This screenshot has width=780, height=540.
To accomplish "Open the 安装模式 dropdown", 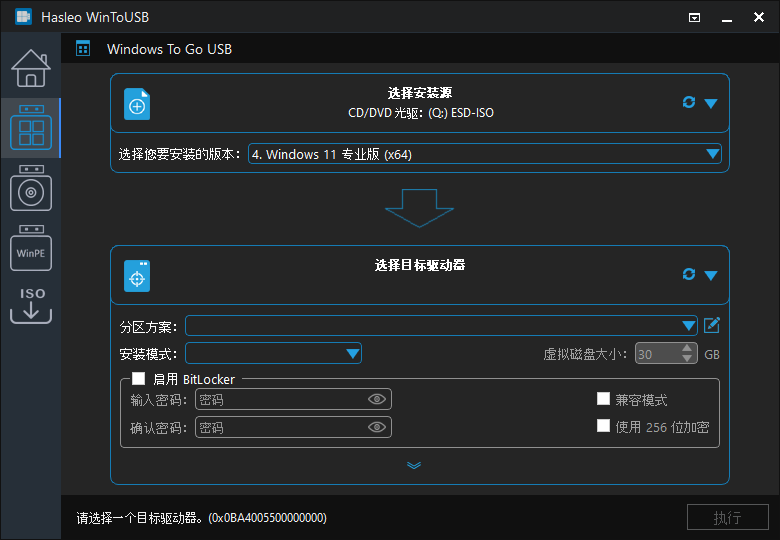I will pyautogui.click(x=273, y=354).
